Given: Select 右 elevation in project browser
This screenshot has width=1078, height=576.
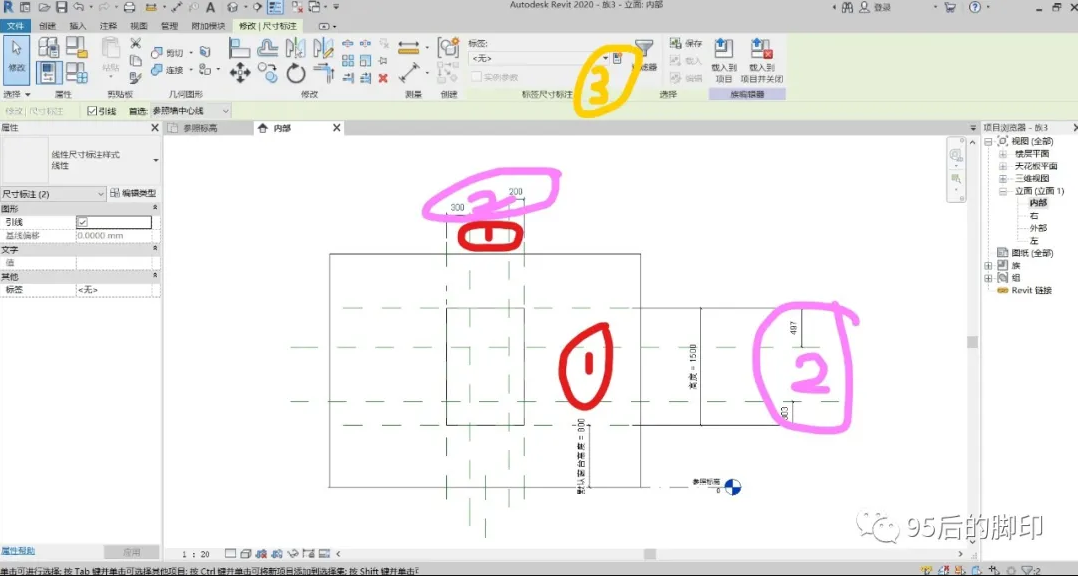Looking at the screenshot, I should click(1033, 216).
